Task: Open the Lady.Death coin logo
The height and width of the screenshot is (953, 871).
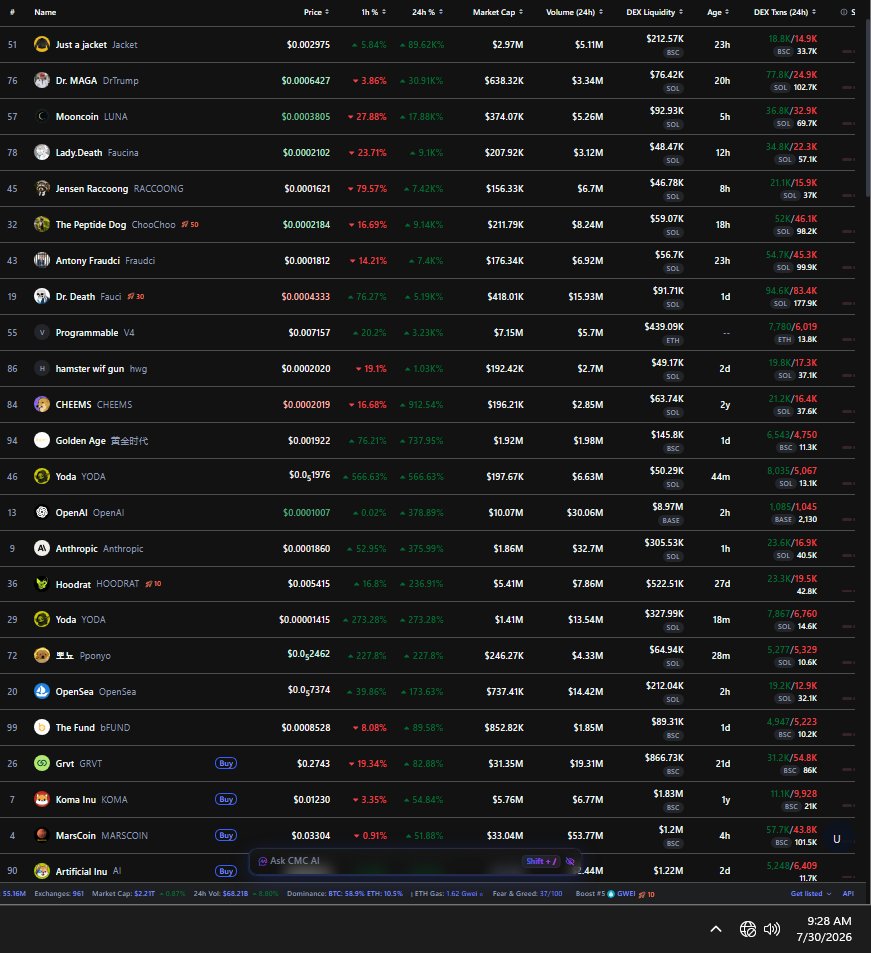Action: [42, 152]
